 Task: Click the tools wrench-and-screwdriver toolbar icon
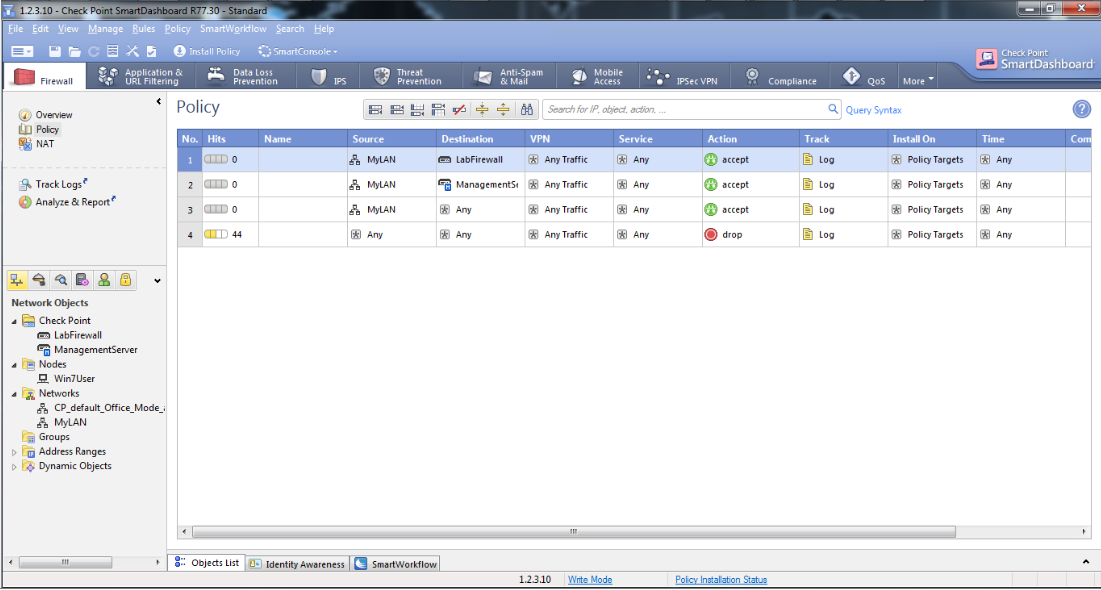(x=133, y=51)
